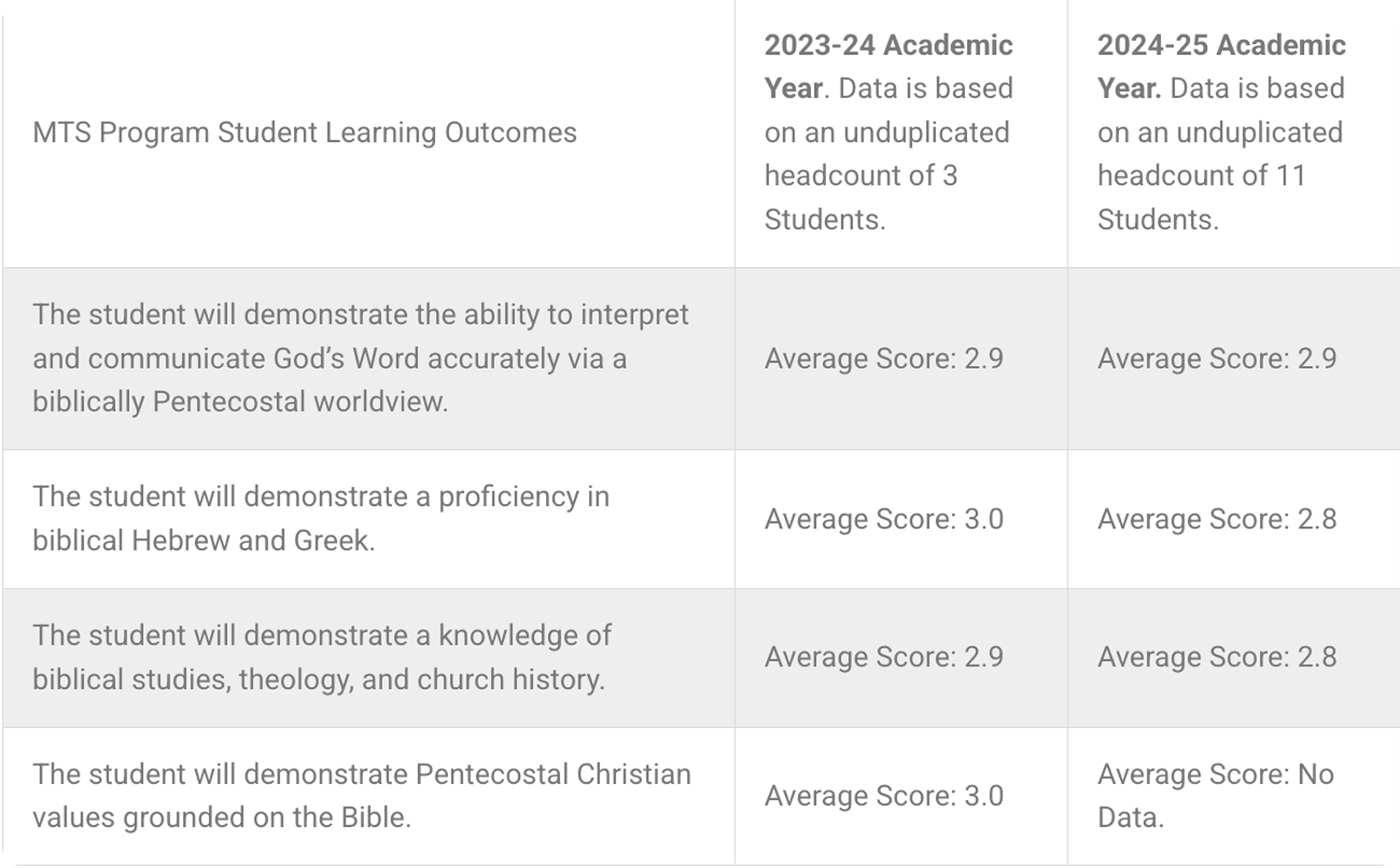Select the 'biblically Pentecostal worldview' line
The width and height of the screenshot is (1400, 868).
[240, 401]
